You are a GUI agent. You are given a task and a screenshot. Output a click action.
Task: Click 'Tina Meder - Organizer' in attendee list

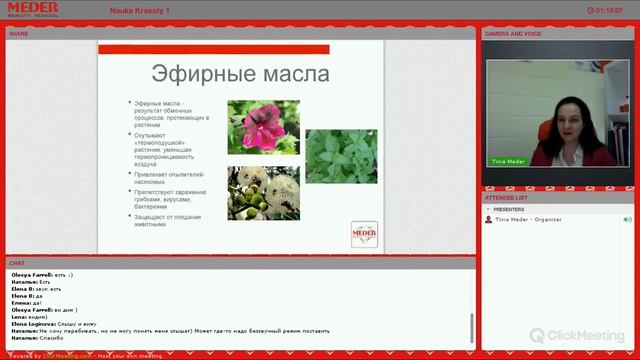(529, 220)
